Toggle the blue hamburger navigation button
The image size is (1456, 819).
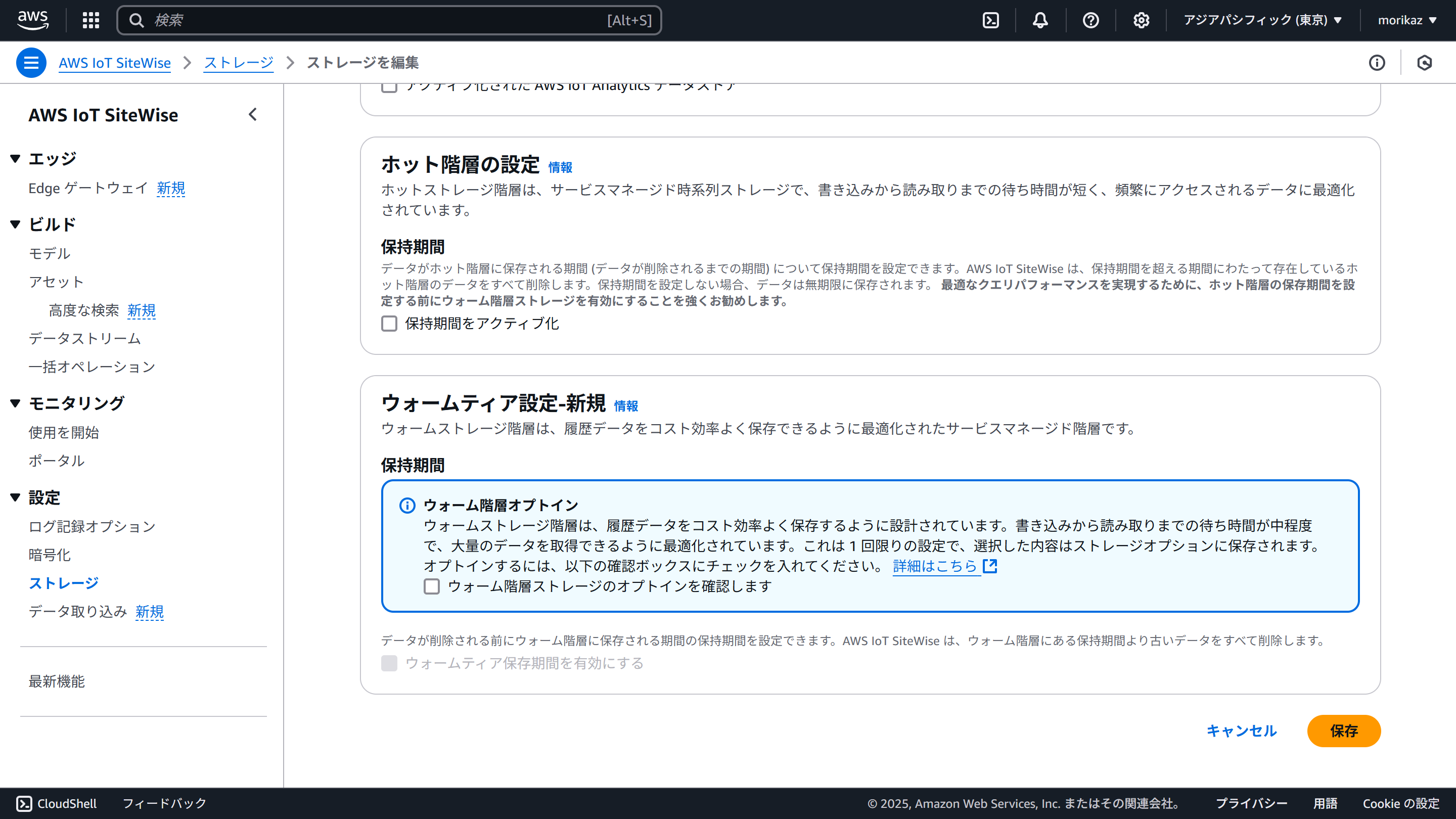click(x=31, y=63)
